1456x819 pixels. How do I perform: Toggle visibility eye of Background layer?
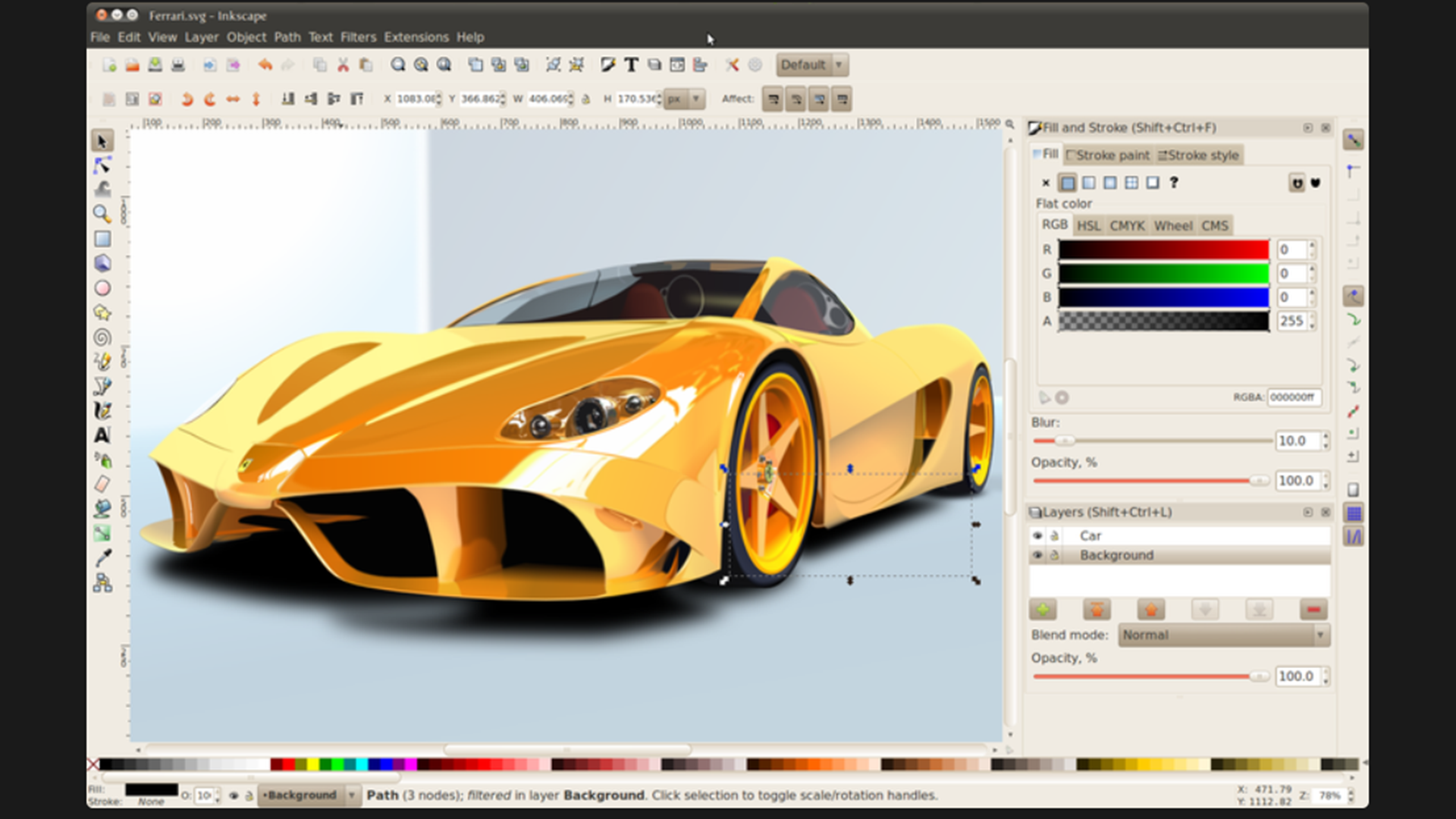coord(1037,556)
